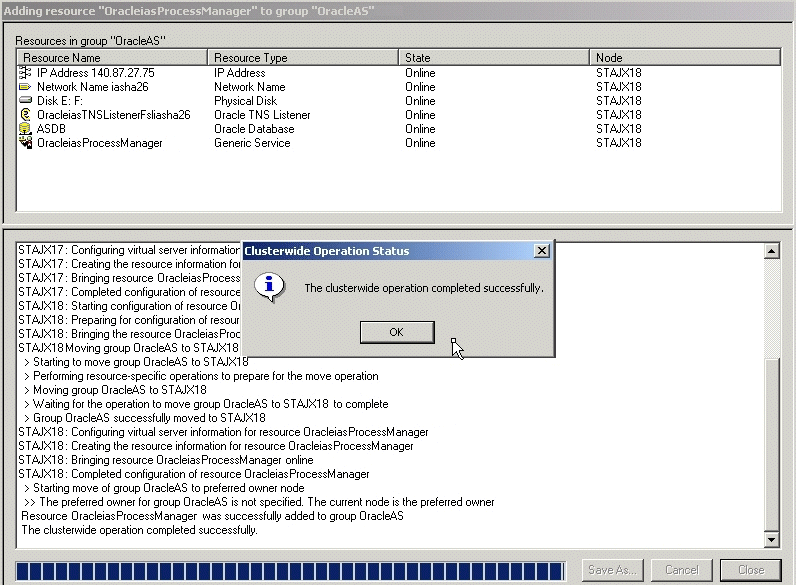This screenshot has width=796, height=585.
Task: Click the final log line clusterwide operation completed
Action: 140,530
